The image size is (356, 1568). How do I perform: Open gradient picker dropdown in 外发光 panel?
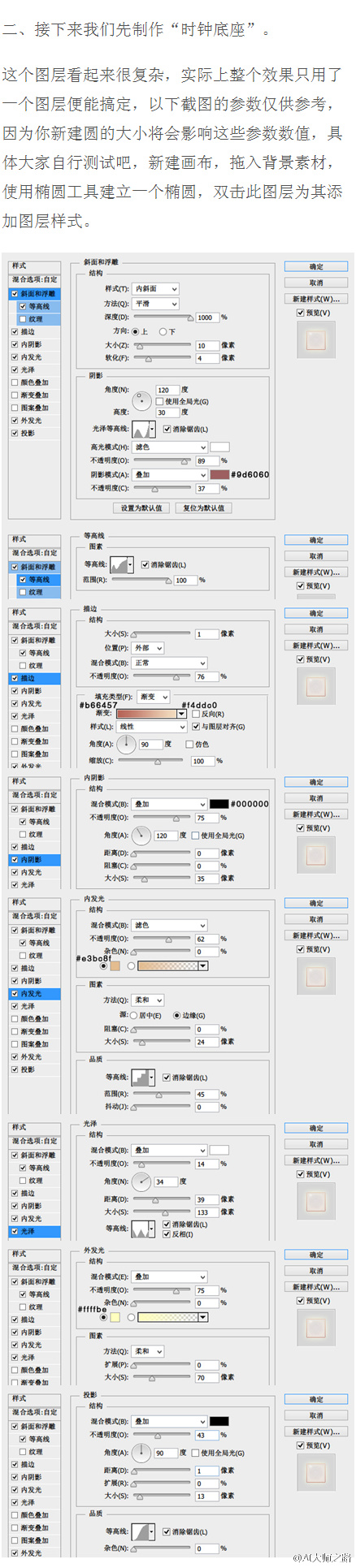(x=203, y=1317)
